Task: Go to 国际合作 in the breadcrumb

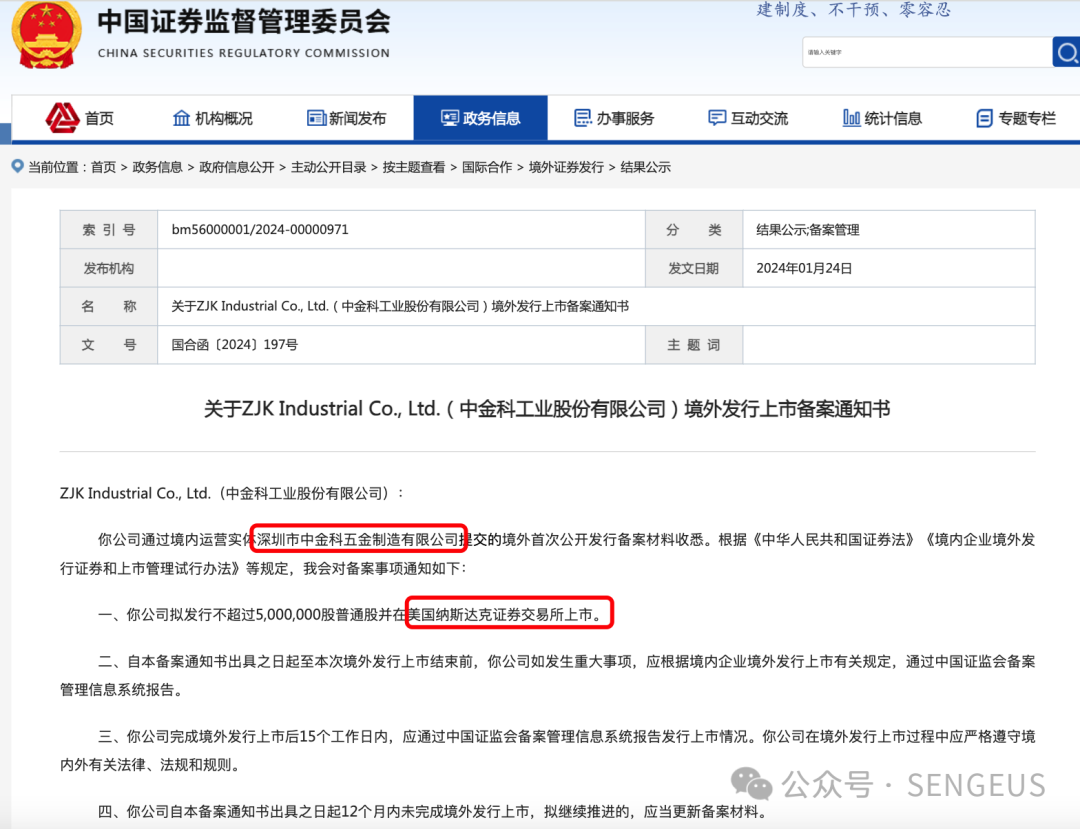Action: (487, 167)
